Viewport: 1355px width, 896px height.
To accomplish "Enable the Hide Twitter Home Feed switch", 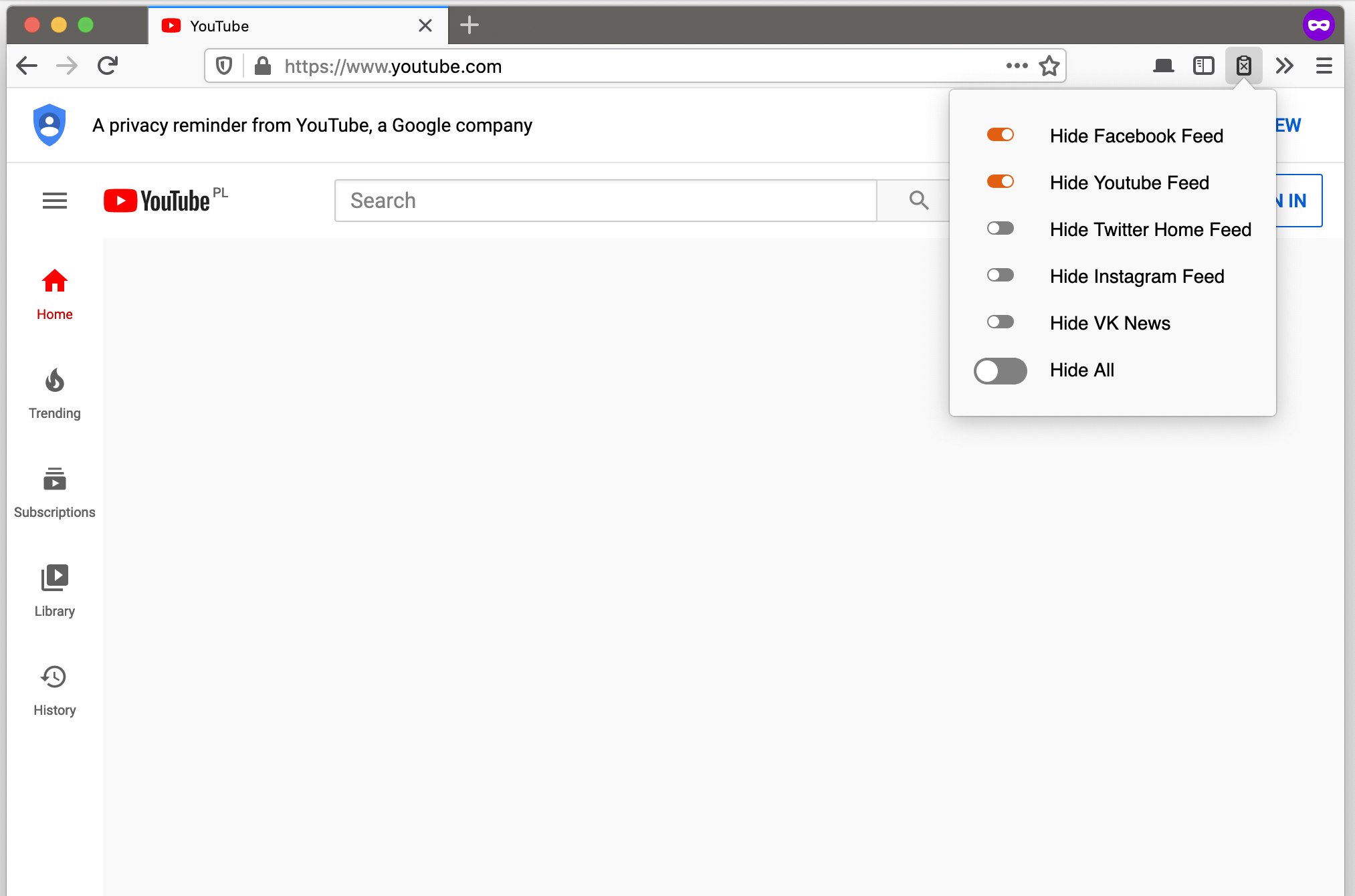I will tap(1000, 229).
